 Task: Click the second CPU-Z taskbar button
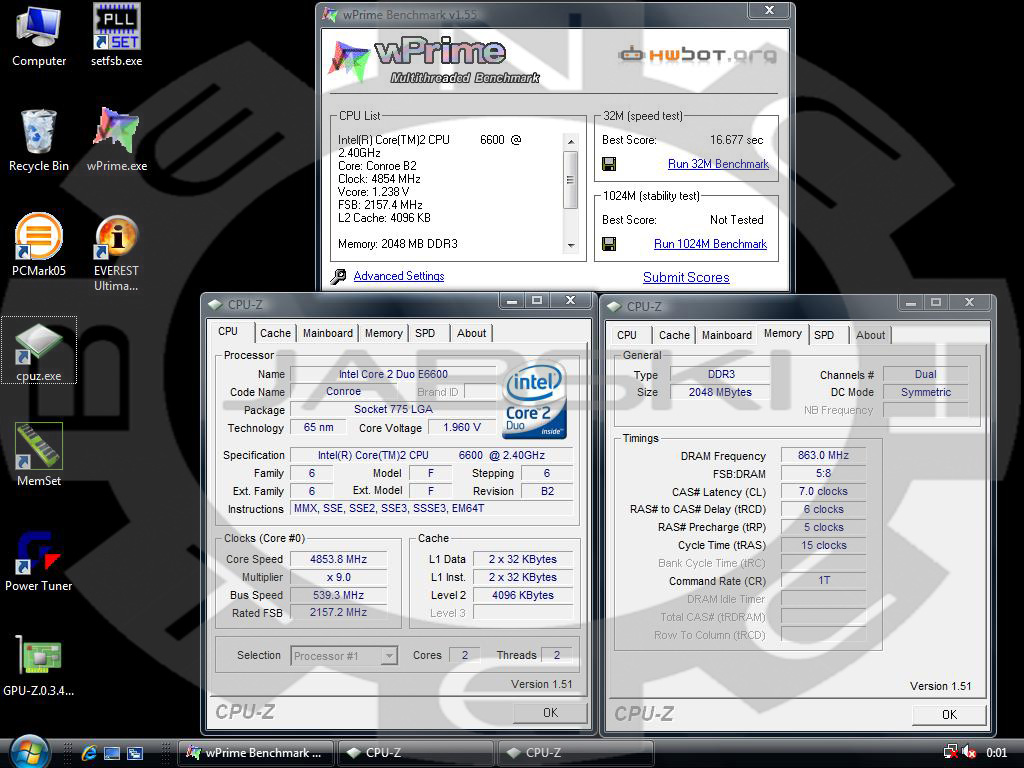click(x=575, y=753)
